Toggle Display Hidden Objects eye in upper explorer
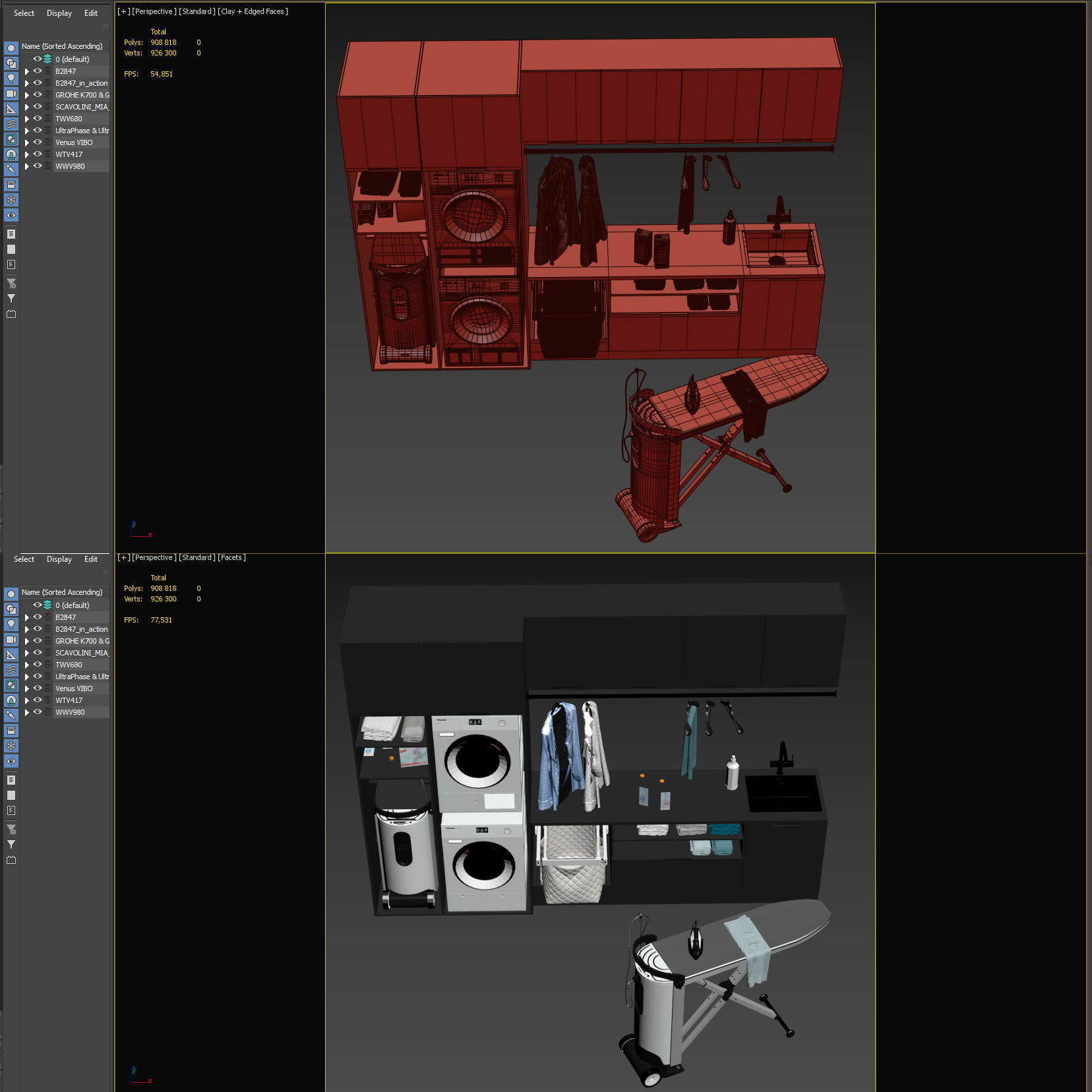The height and width of the screenshot is (1092, 1092). pyautogui.click(x=11, y=215)
